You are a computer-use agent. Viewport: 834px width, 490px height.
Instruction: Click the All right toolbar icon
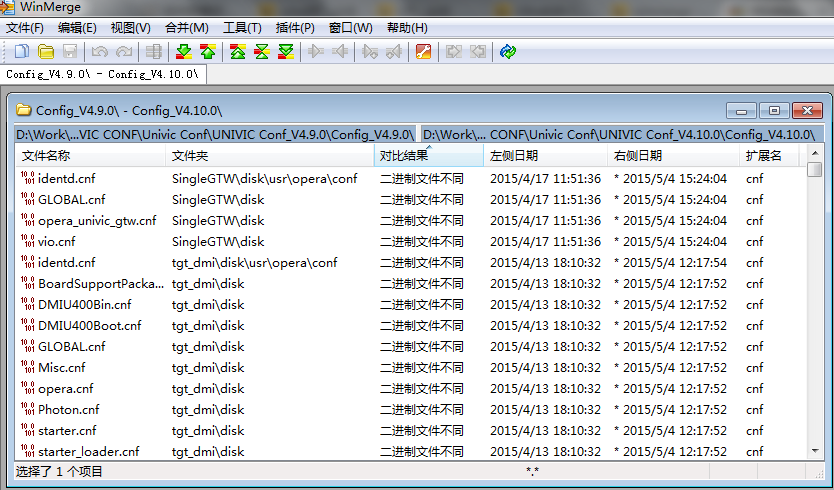(454, 51)
